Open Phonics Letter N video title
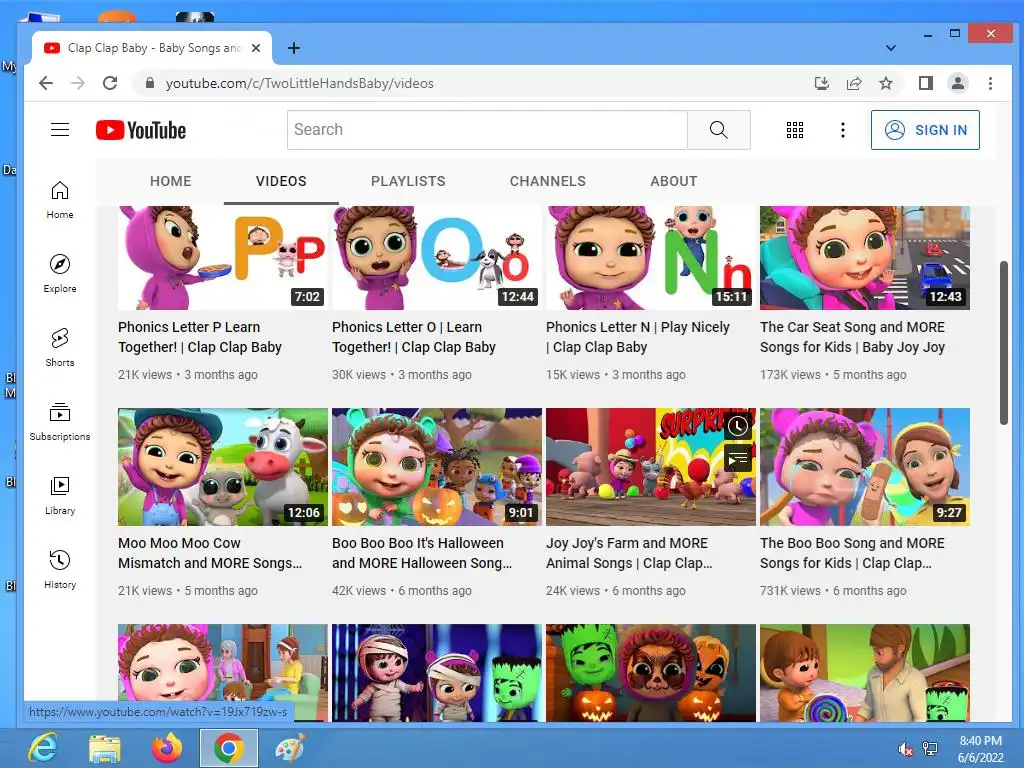1024x768 pixels. pos(637,337)
